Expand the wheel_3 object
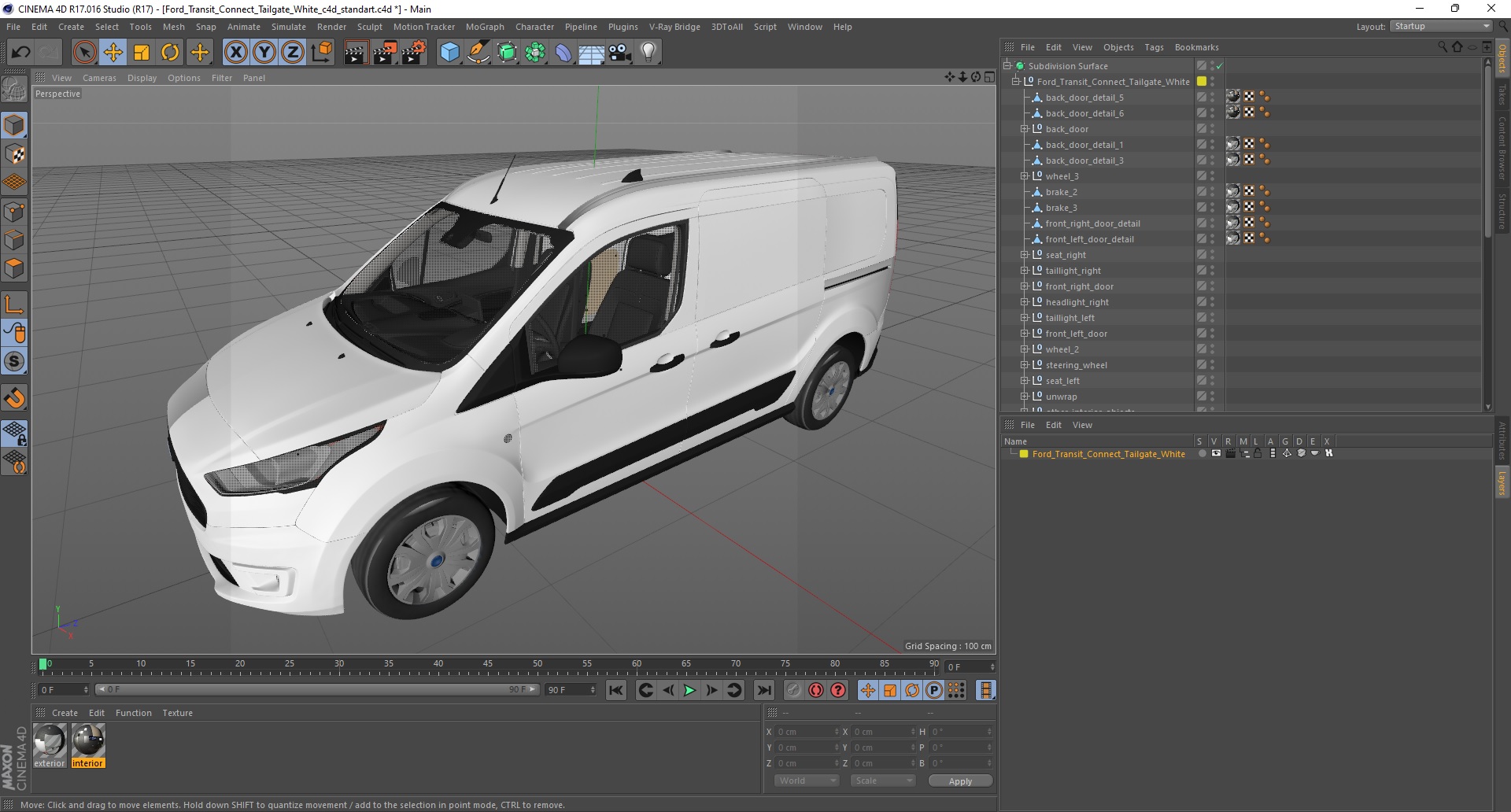1511x812 pixels. pos(1025,176)
